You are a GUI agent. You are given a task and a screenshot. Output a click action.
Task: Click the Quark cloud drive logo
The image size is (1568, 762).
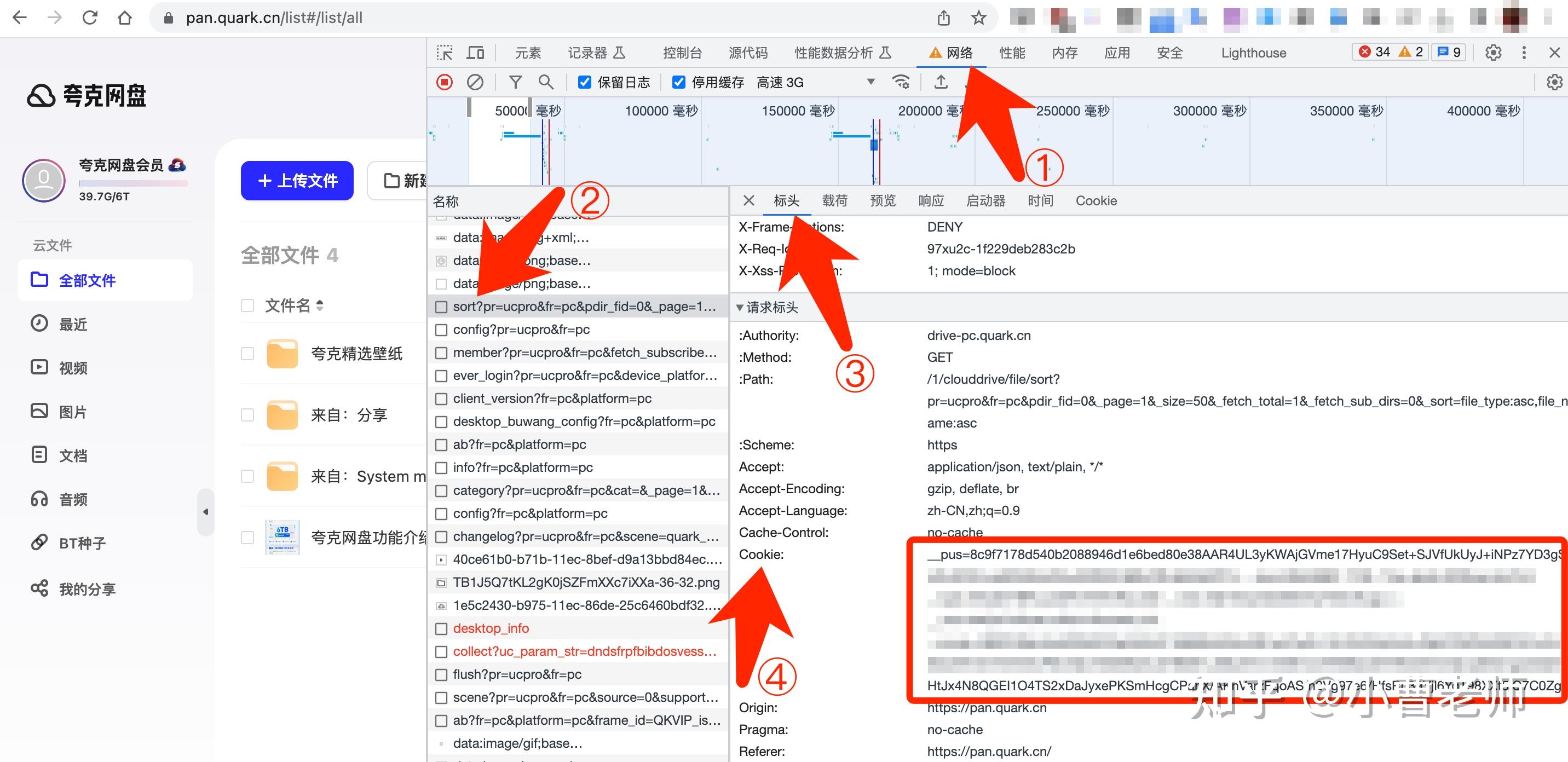[87, 96]
